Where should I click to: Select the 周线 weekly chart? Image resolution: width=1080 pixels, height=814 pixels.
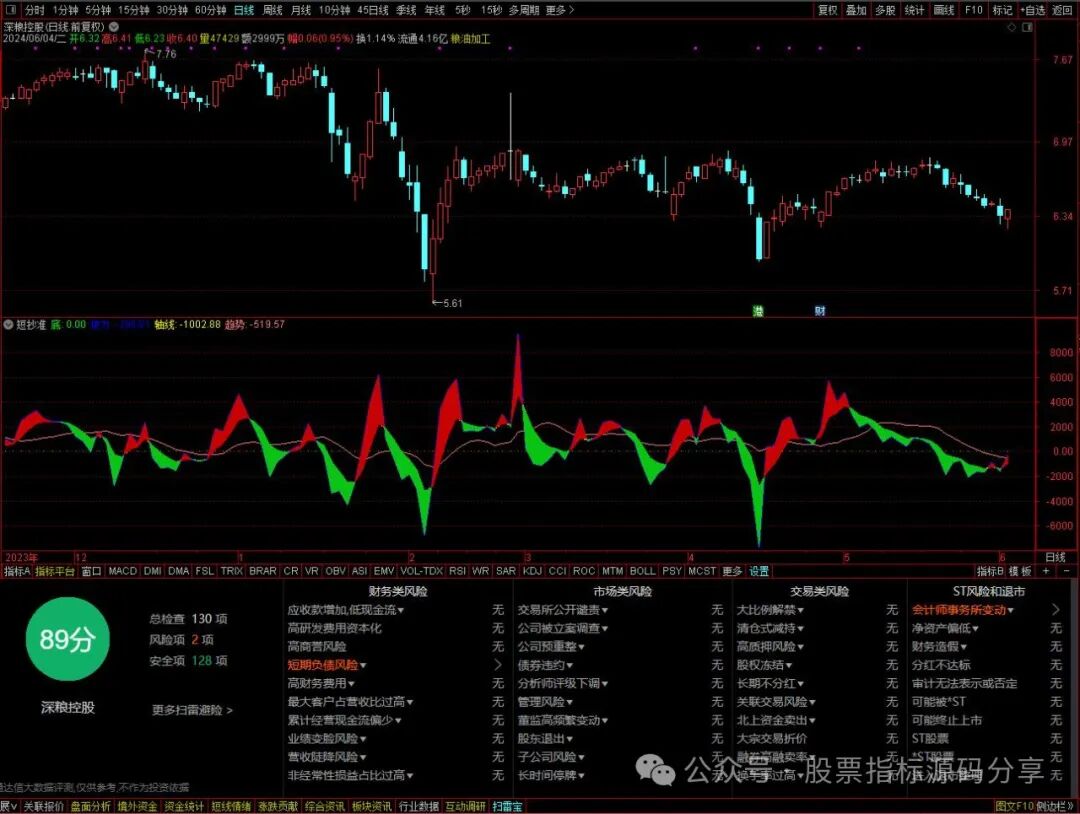click(x=273, y=10)
